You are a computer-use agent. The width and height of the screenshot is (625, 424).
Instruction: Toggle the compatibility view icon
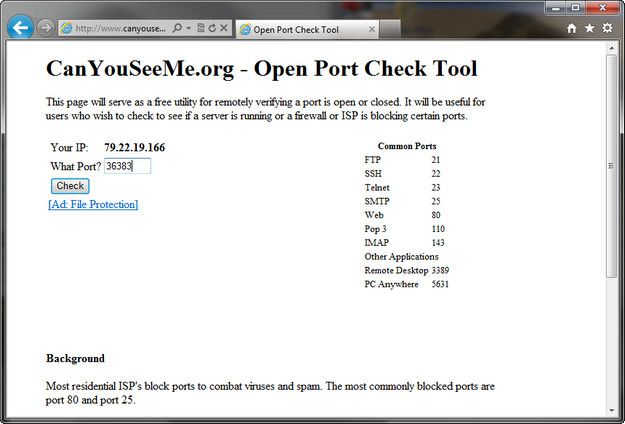201,28
